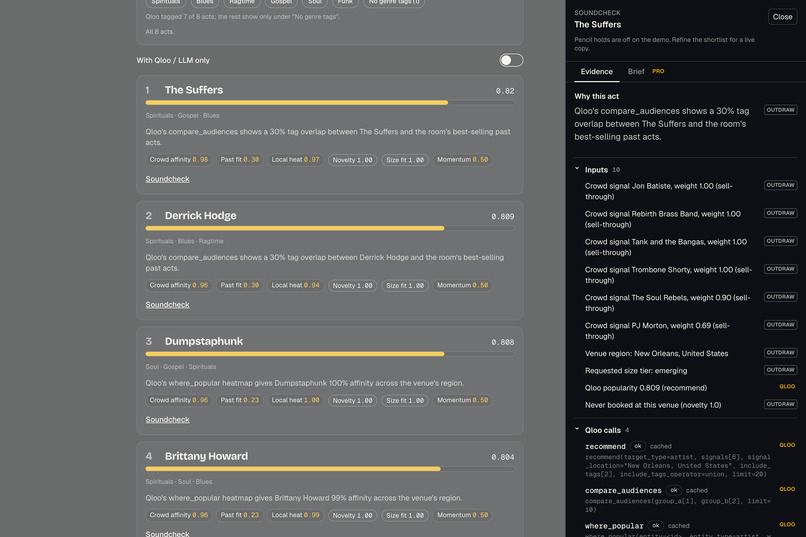Image resolution: width=806 pixels, height=537 pixels.
Task: Click ok status badge on where_popular
Action: point(655,526)
